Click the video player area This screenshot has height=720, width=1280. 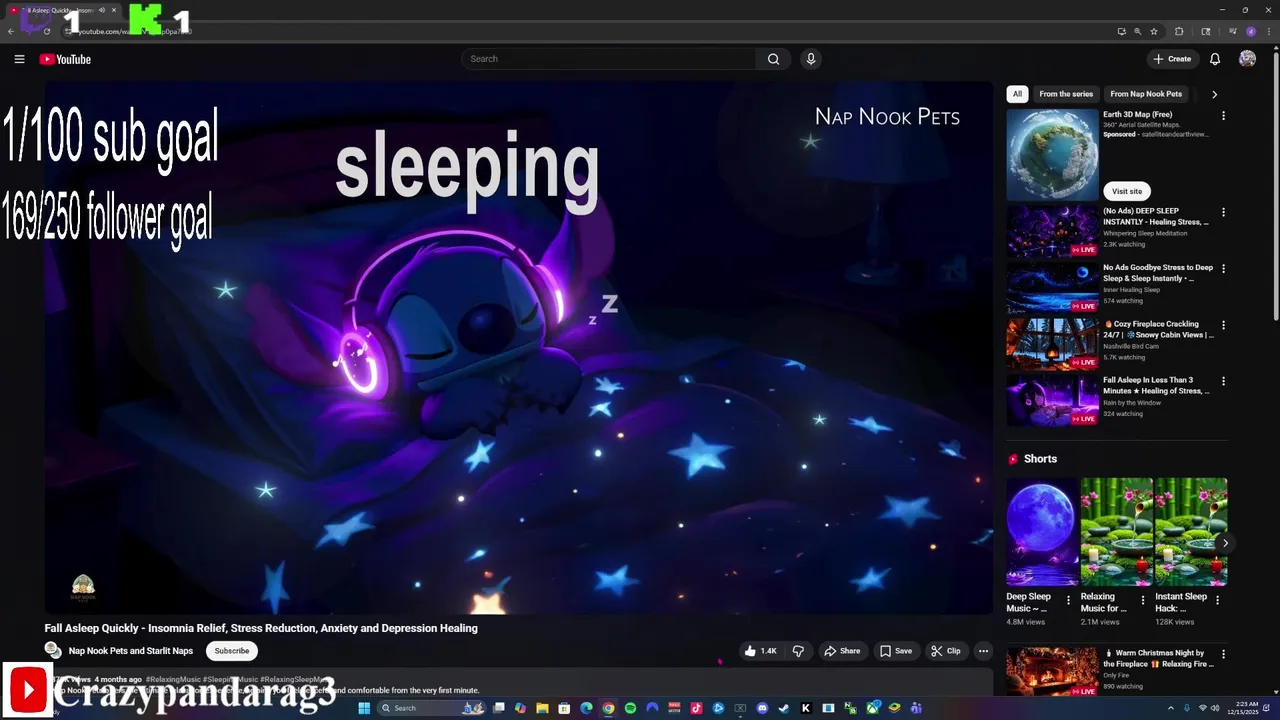[x=519, y=348]
